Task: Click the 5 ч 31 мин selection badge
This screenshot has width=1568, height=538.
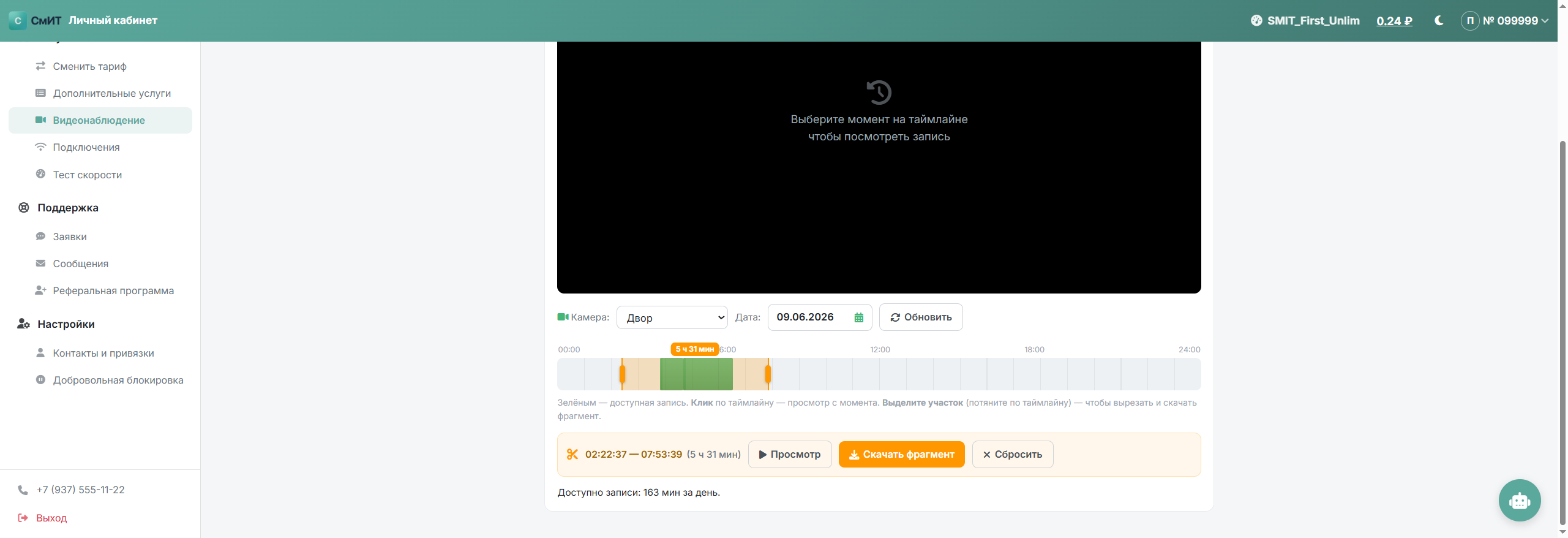Action: coord(695,349)
